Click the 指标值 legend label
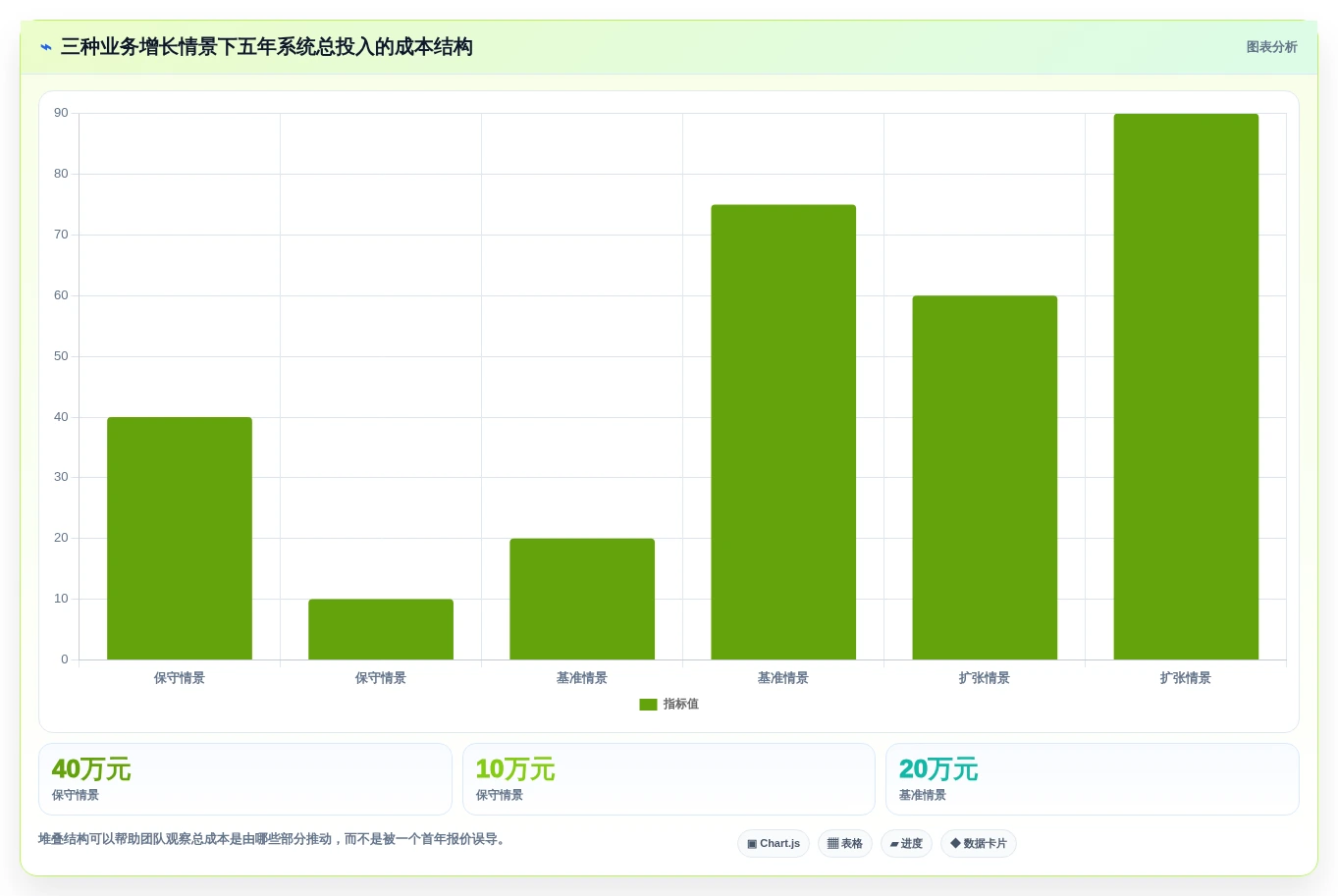Viewport: 1338px width, 896px height. 680,705
